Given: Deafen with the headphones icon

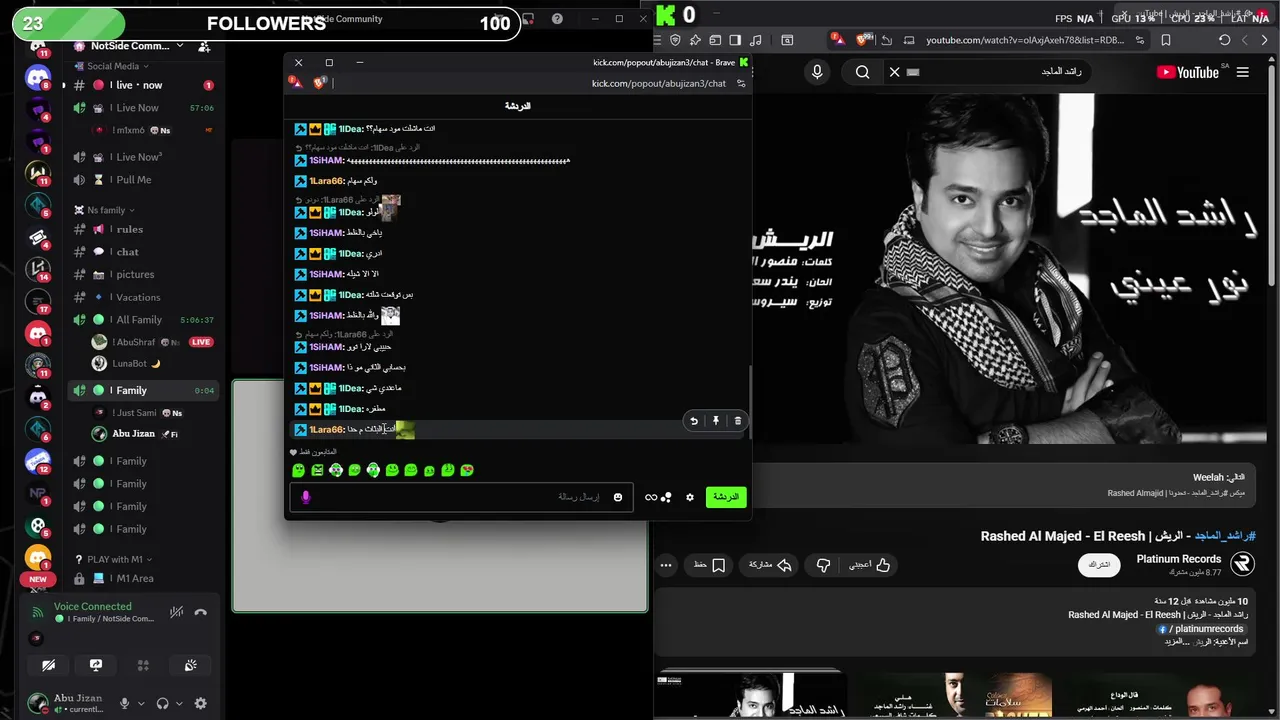Looking at the screenshot, I should click(x=162, y=703).
